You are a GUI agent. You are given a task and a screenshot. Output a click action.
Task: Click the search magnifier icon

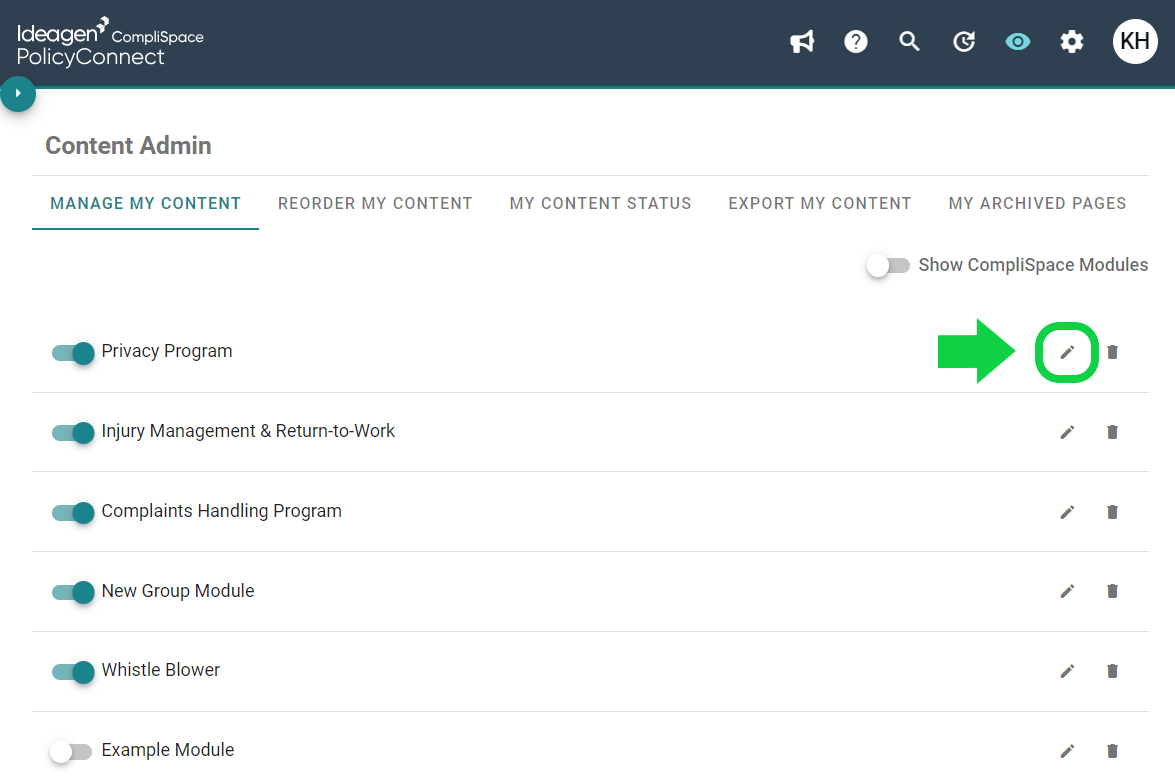[x=910, y=42]
